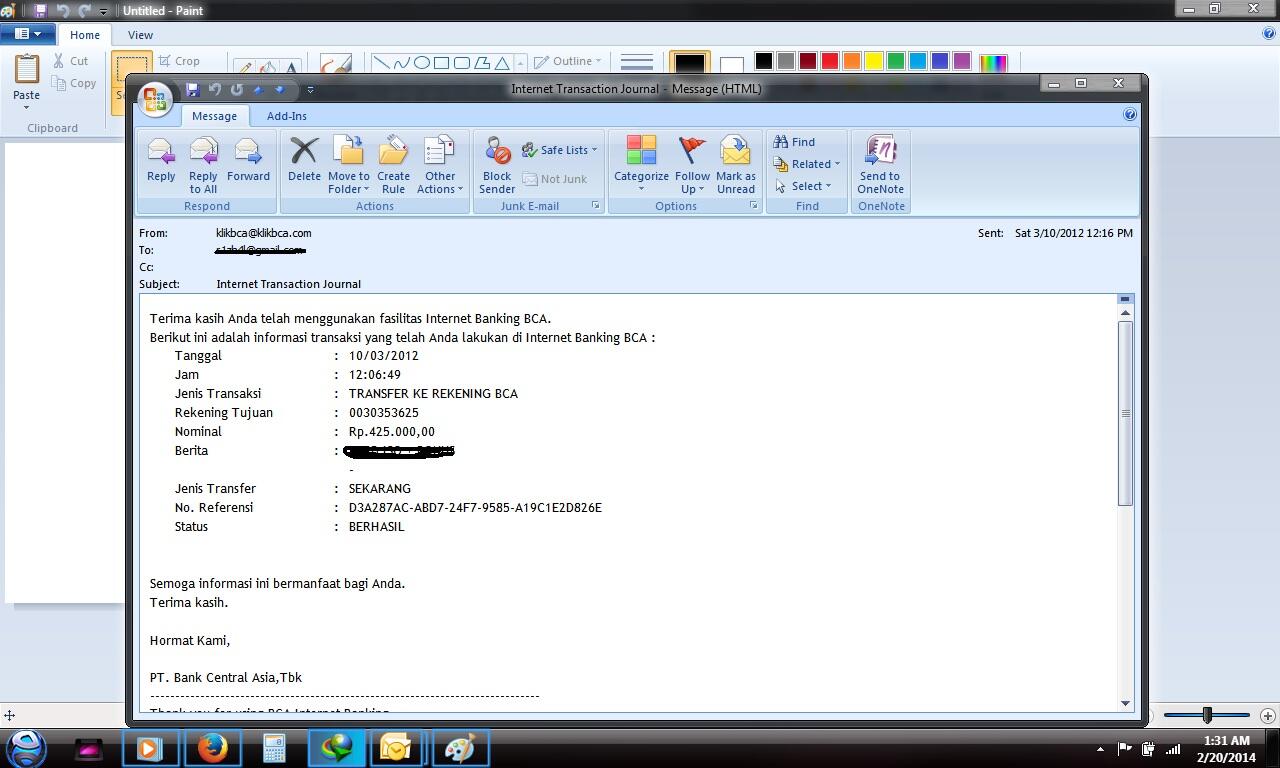This screenshot has width=1280, height=768.
Task: Click Paste in Paint's Clipboard group
Action: pos(26,80)
